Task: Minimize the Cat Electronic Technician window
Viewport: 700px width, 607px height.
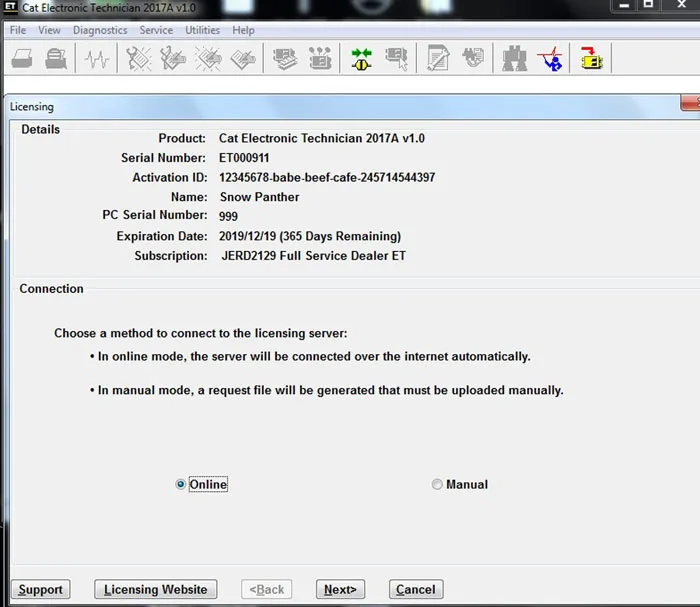Action: (625, 5)
